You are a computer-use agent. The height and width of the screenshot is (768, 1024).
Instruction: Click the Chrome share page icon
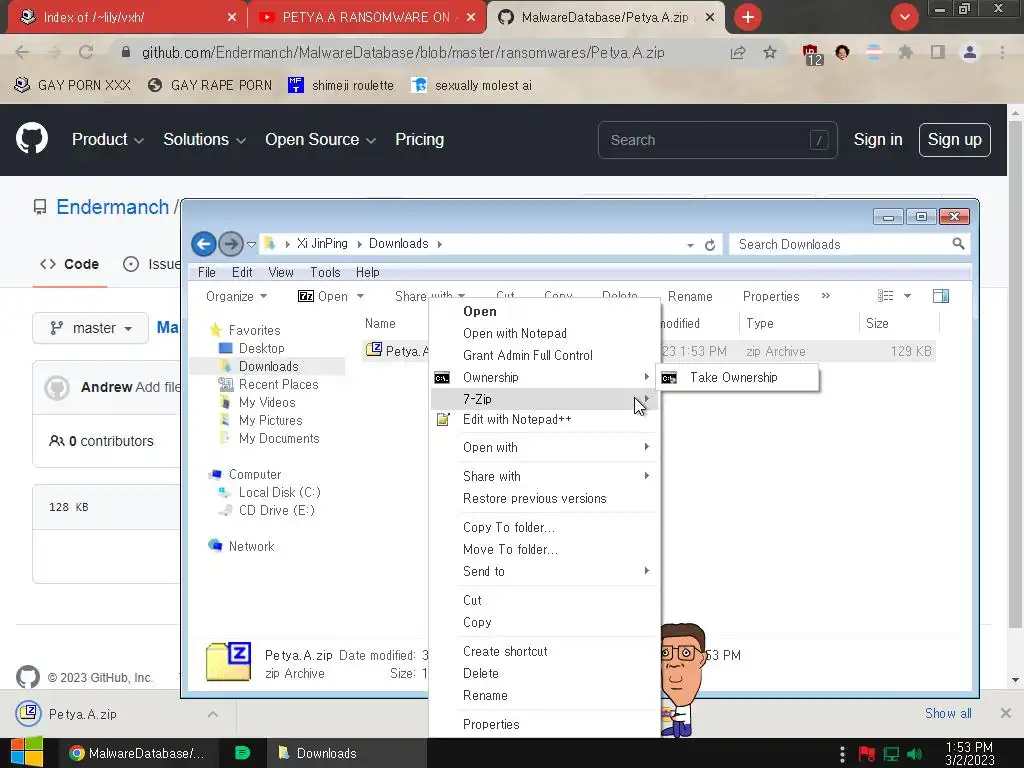coord(738,52)
